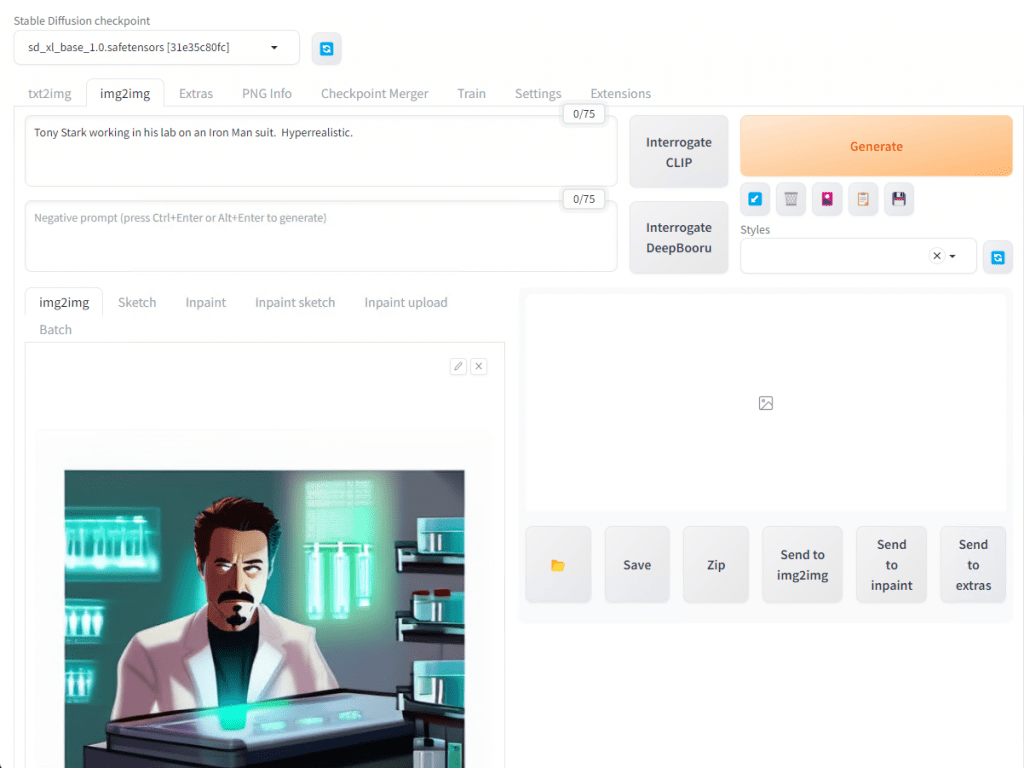
Task: Clear prompt with the trash icon
Action: (x=791, y=199)
